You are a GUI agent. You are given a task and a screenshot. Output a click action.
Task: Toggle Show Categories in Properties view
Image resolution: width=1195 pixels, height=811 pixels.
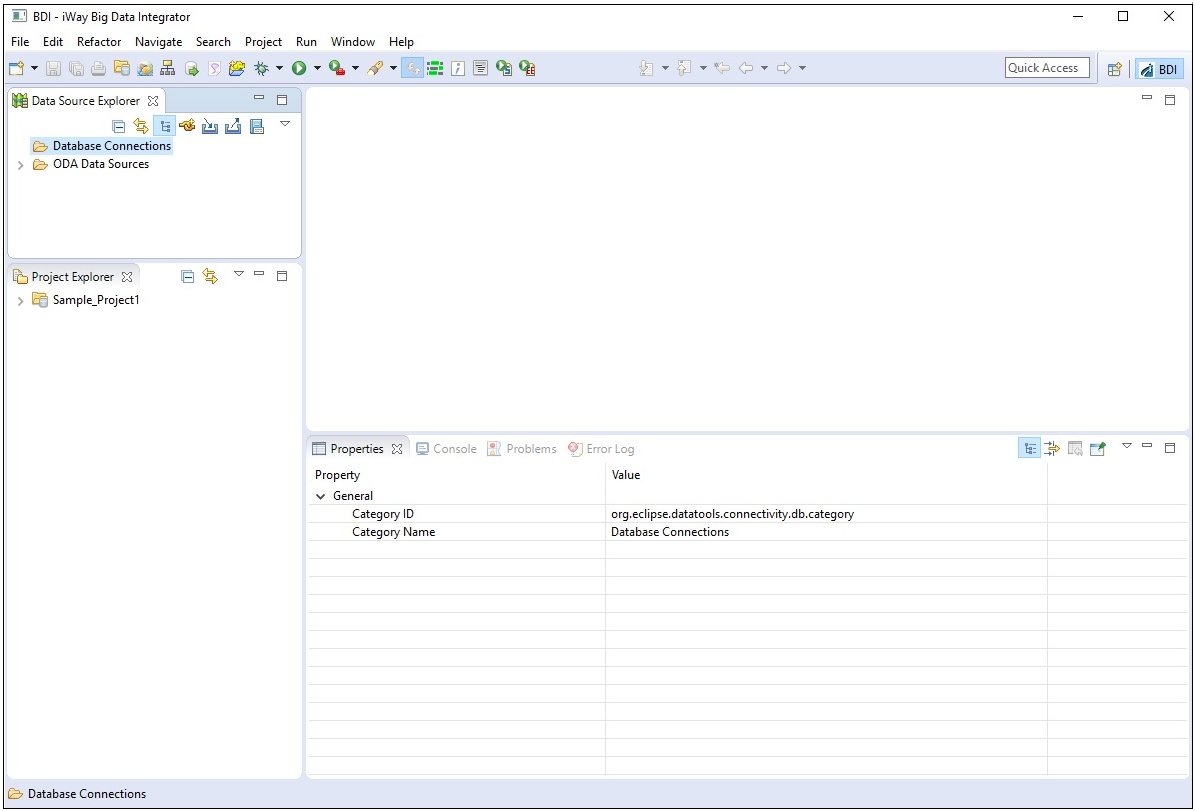tap(1029, 448)
